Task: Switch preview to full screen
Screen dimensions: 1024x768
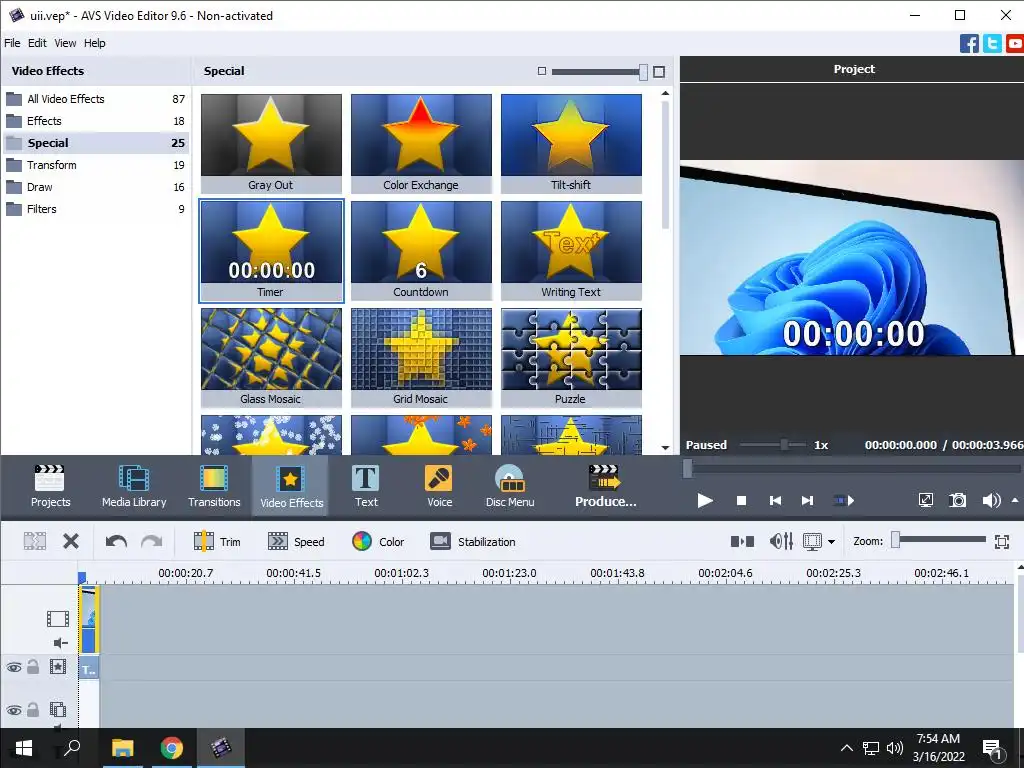Action: point(925,501)
